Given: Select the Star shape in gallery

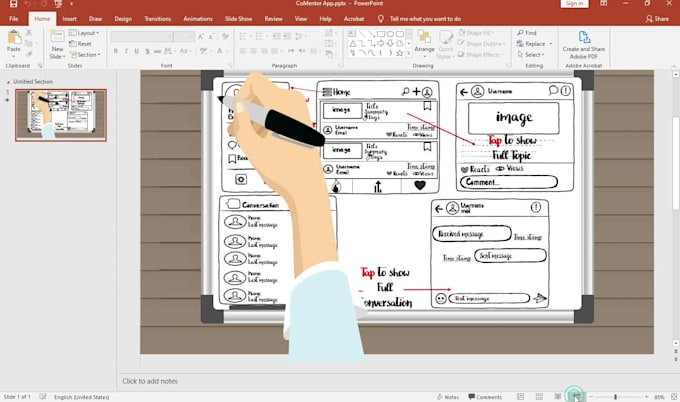Looking at the screenshot, I should [x=400, y=53].
